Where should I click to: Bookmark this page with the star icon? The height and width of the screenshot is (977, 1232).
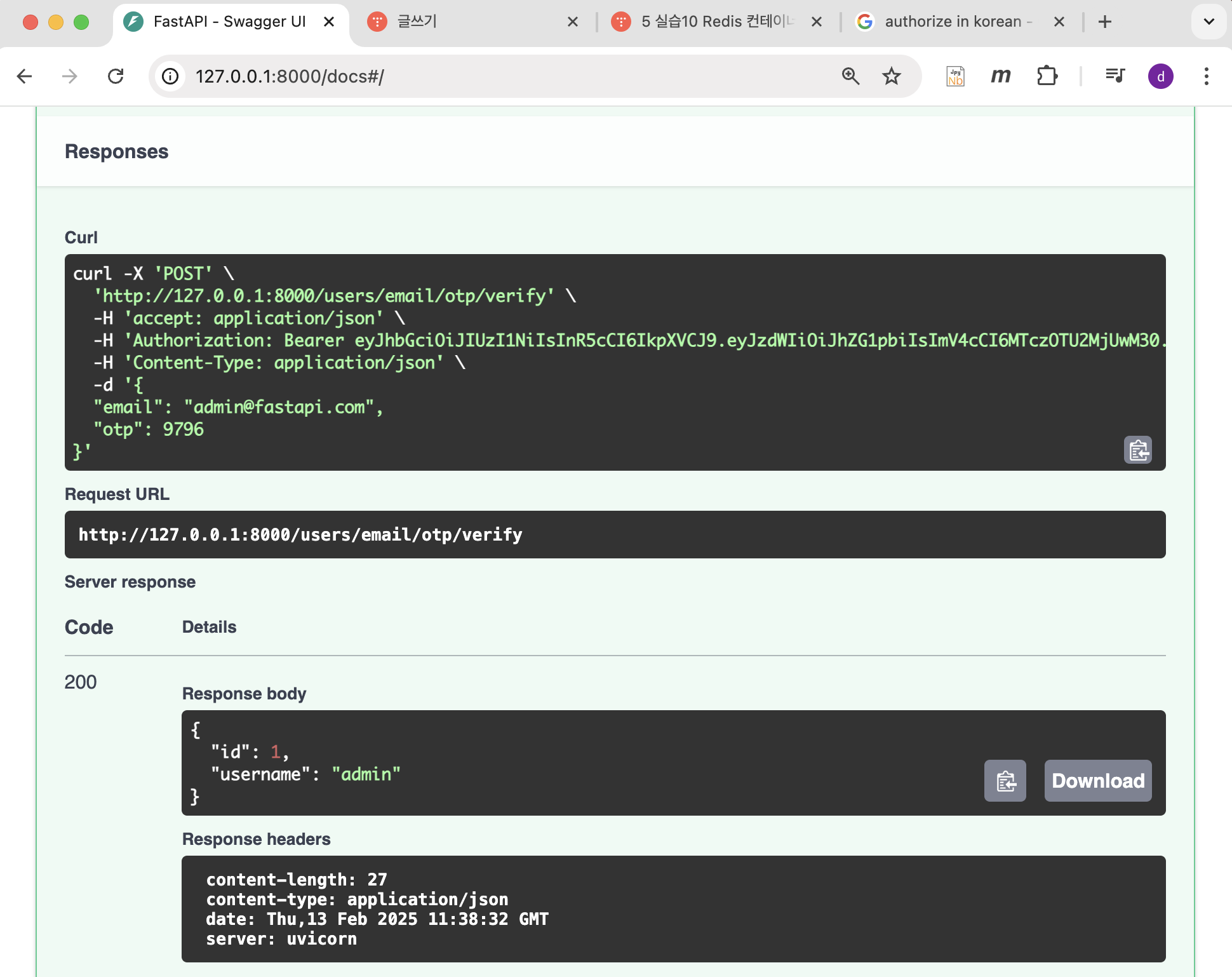tap(892, 76)
